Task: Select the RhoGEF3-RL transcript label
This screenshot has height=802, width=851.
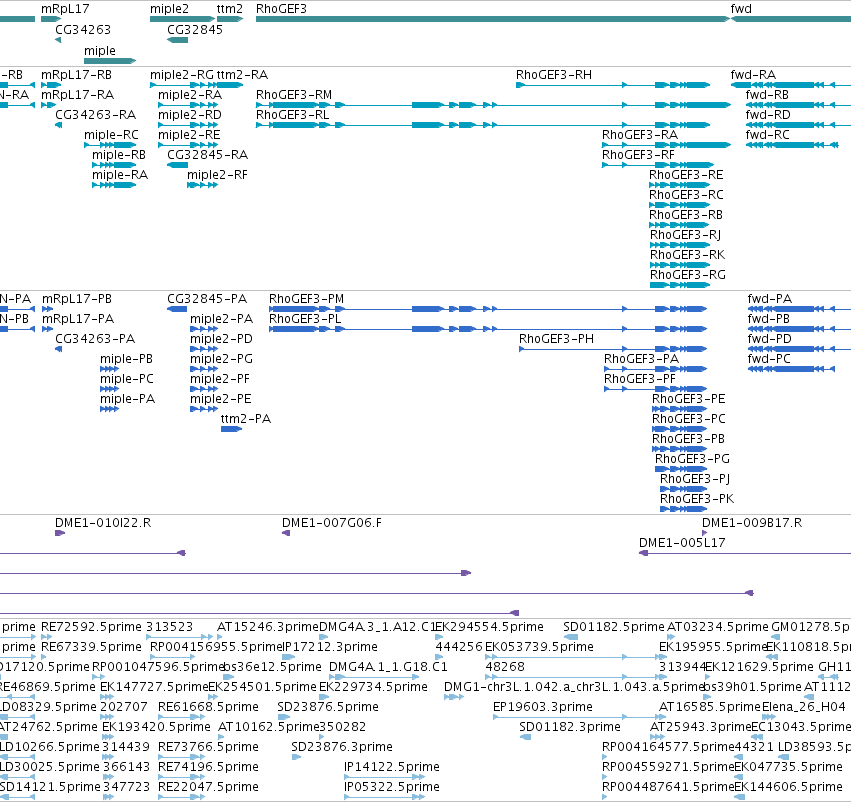Action: coord(293,114)
